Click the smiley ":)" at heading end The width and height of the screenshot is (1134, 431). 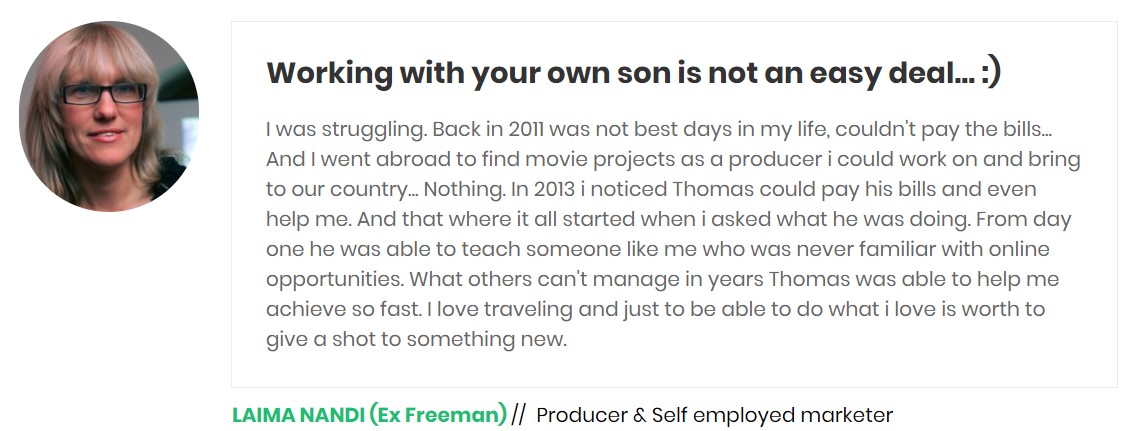click(990, 73)
